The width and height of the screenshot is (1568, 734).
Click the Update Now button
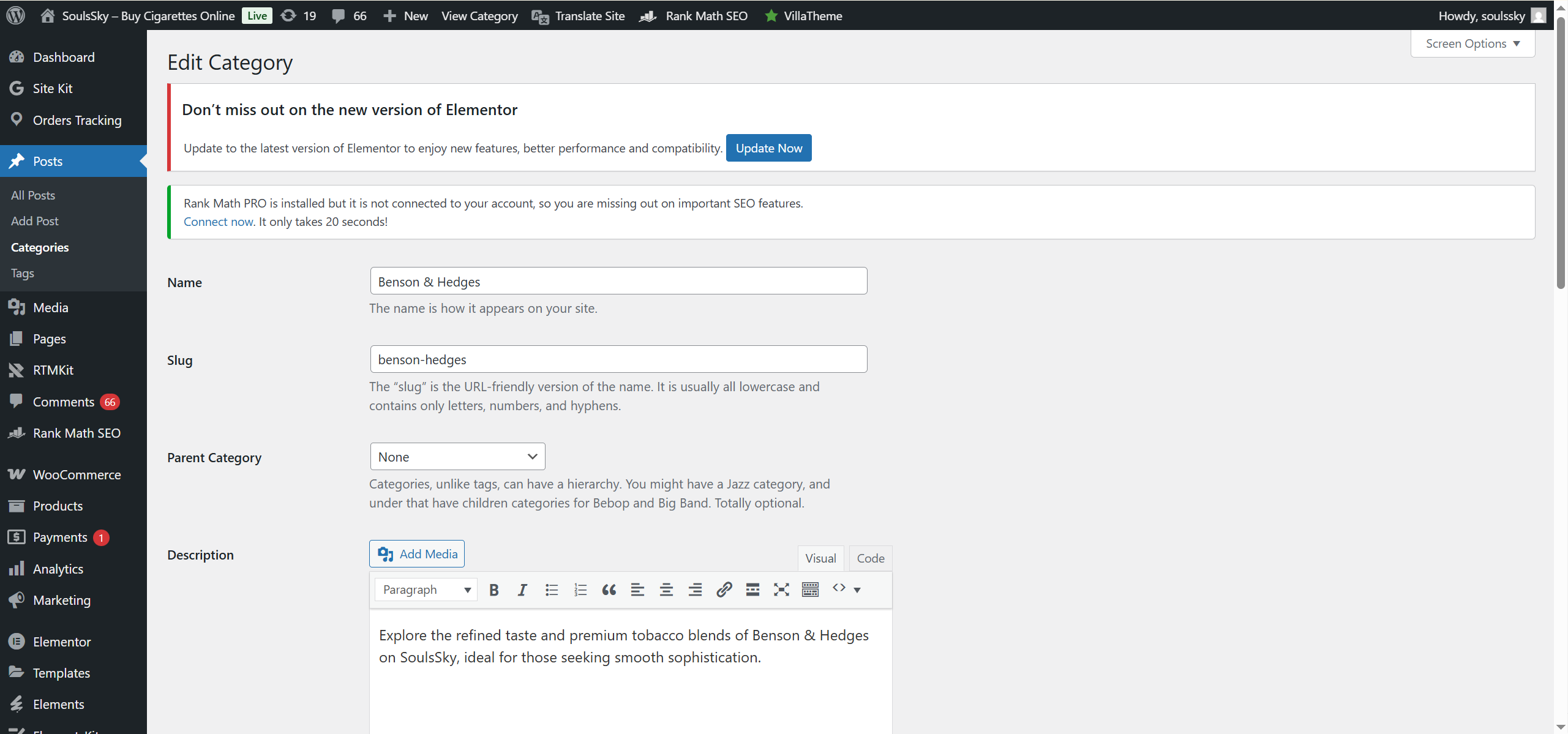click(x=768, y=148)
